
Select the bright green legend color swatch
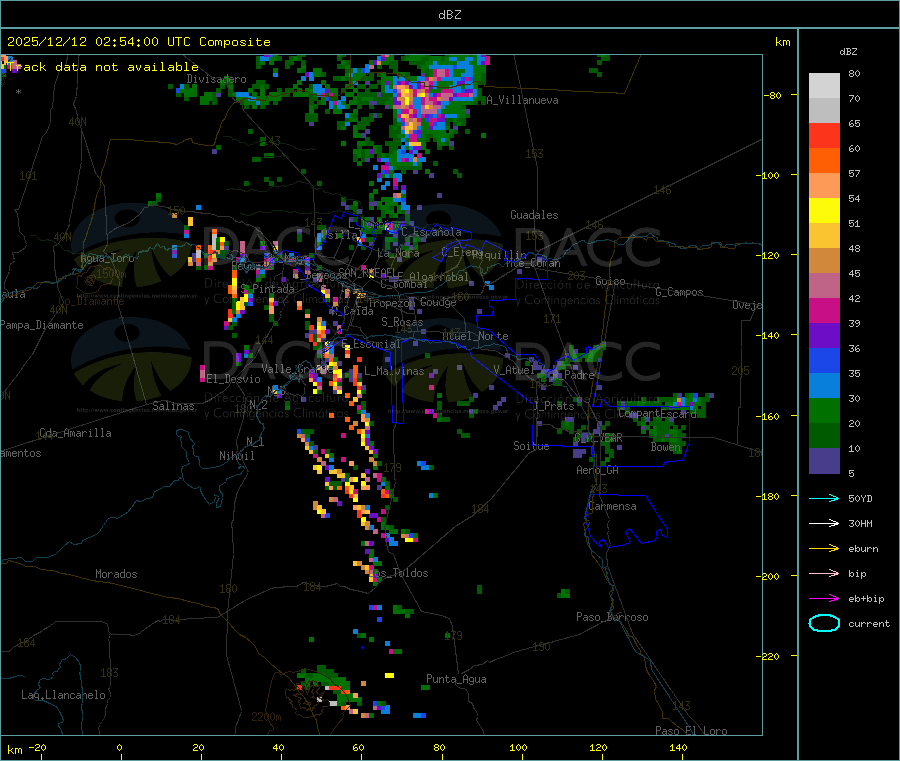tap(824, 410)
